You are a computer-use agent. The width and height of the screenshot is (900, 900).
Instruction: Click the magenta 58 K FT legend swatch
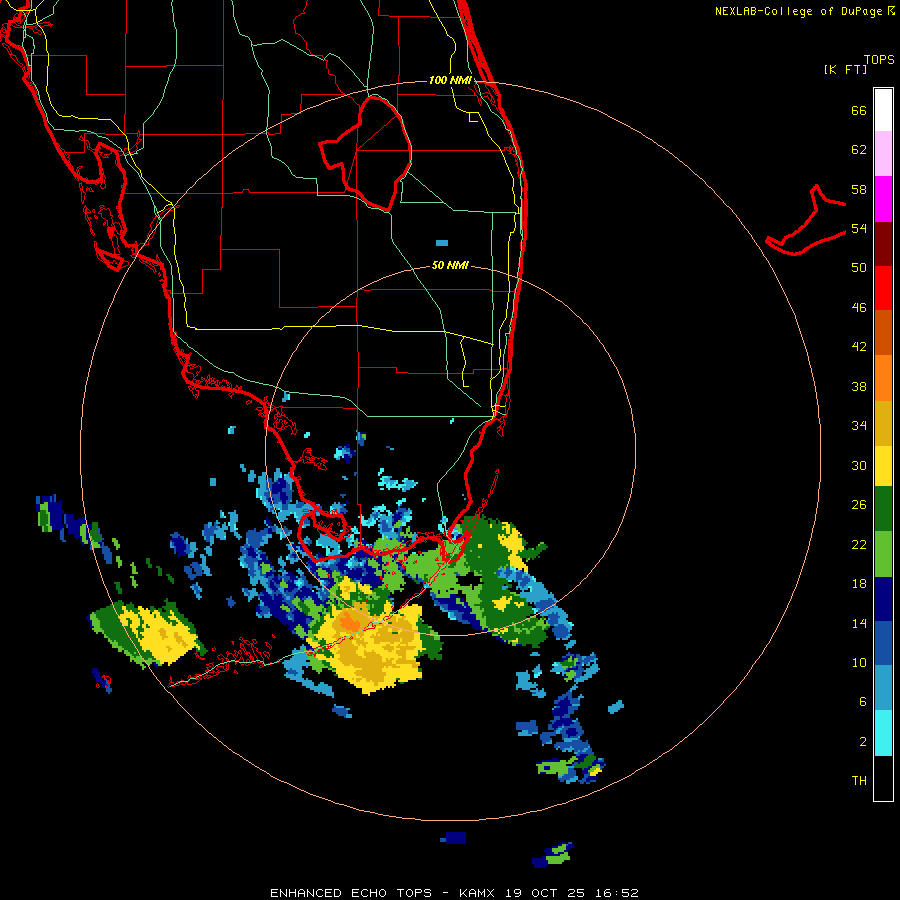pos(883,199)
